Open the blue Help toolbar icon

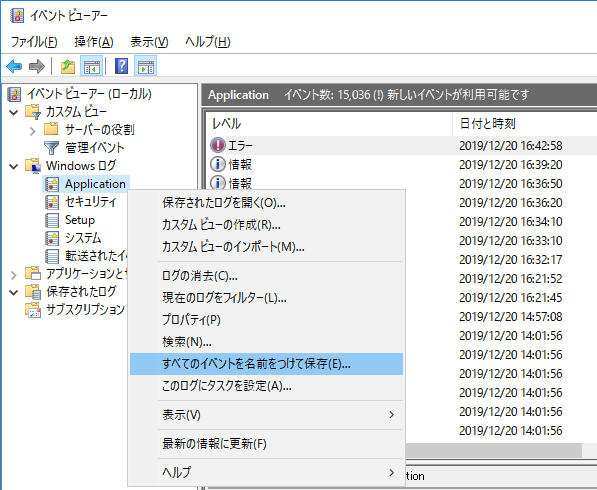click(x=121, y=66)
